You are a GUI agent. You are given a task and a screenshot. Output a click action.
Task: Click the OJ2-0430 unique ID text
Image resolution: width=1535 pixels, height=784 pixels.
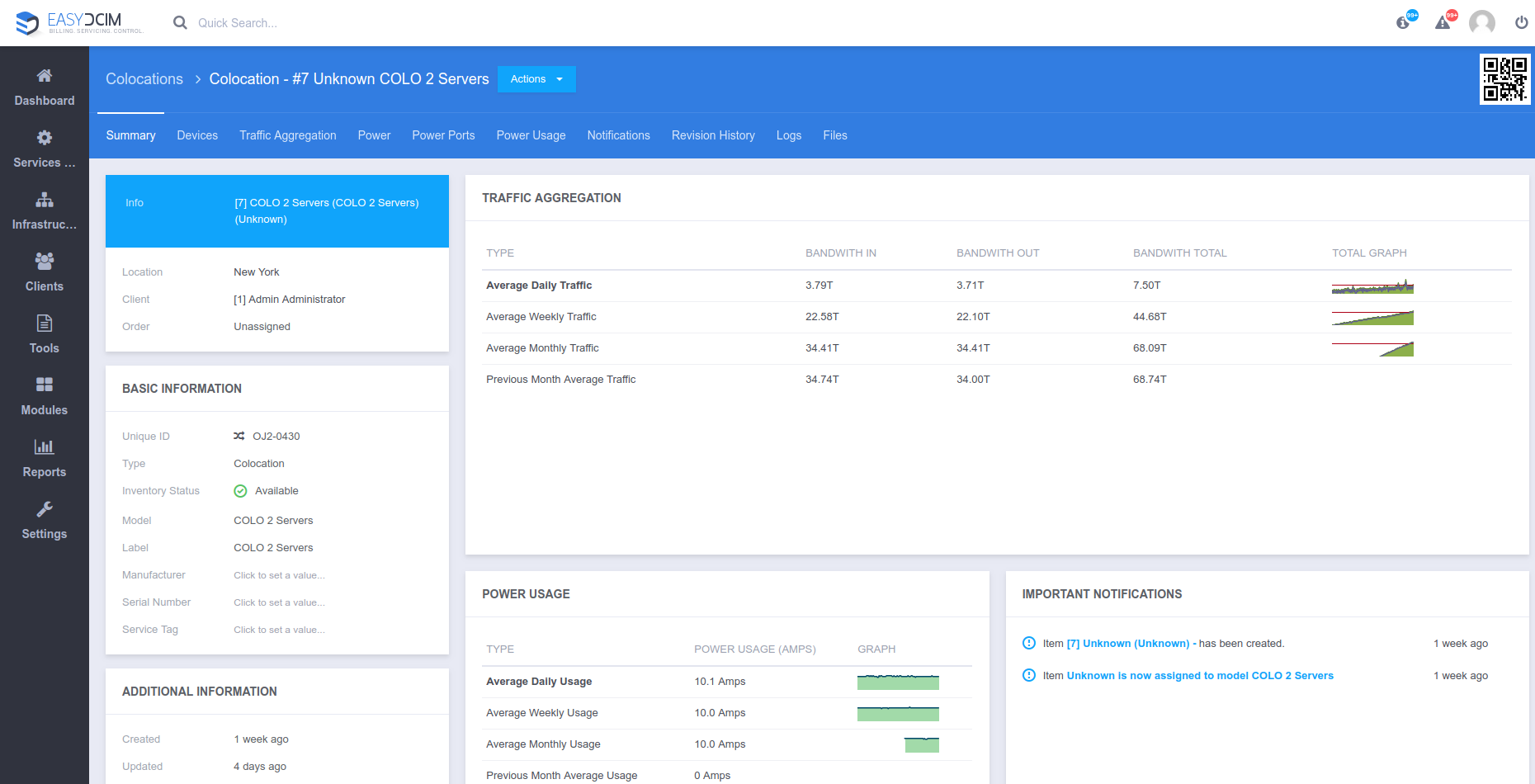(x=276, y=437)
